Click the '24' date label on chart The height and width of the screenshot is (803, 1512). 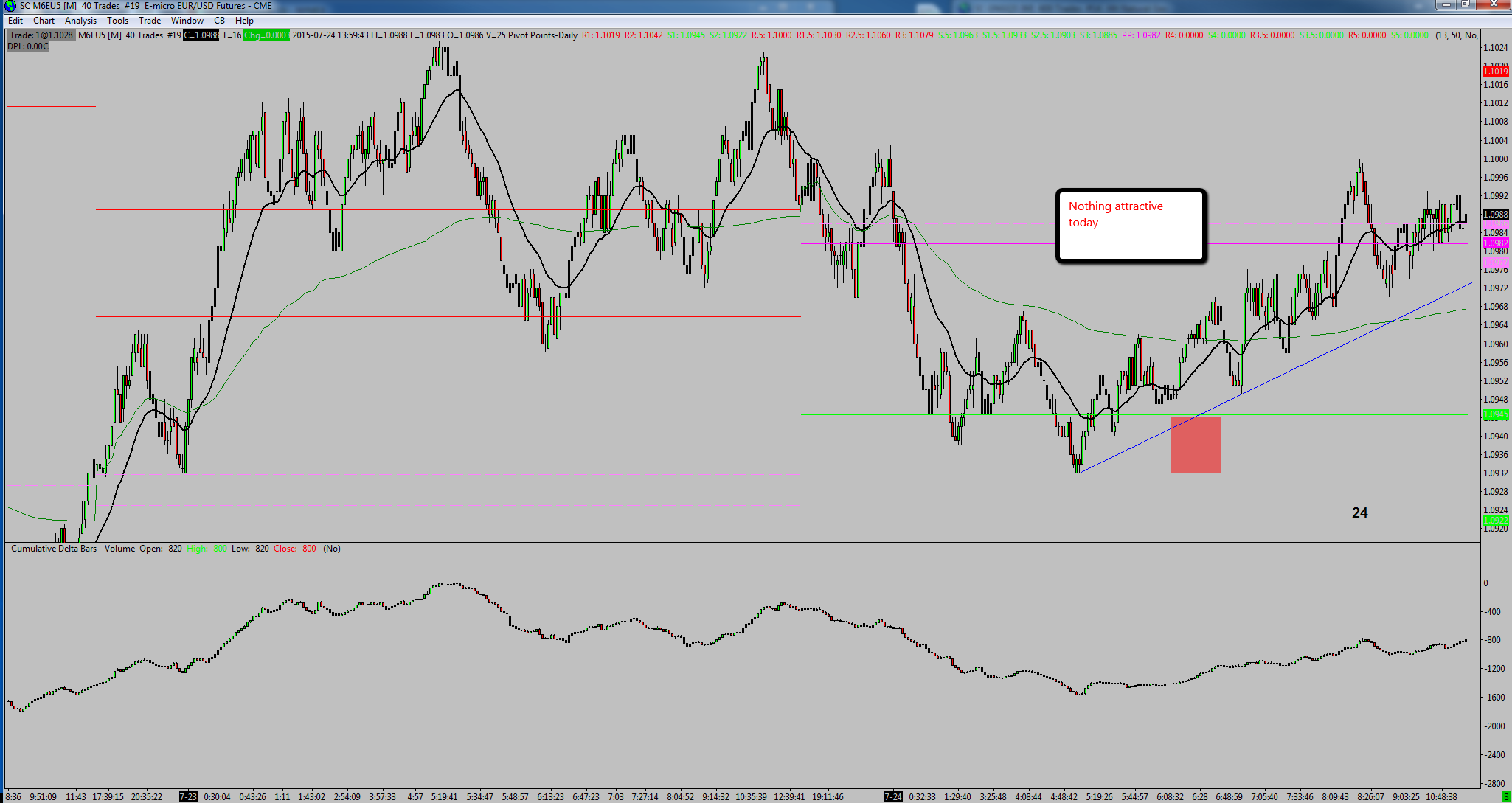tap(1360, 512)
